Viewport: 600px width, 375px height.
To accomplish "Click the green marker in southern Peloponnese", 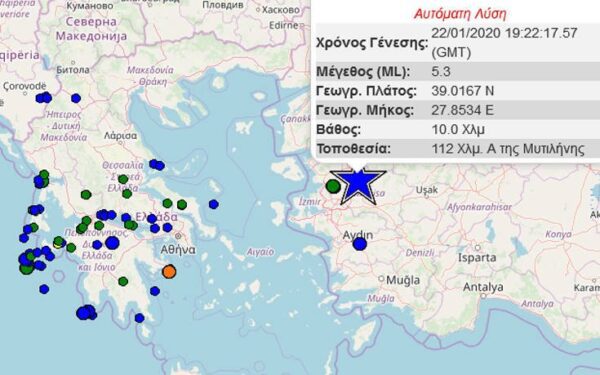I will click(123, 281).
